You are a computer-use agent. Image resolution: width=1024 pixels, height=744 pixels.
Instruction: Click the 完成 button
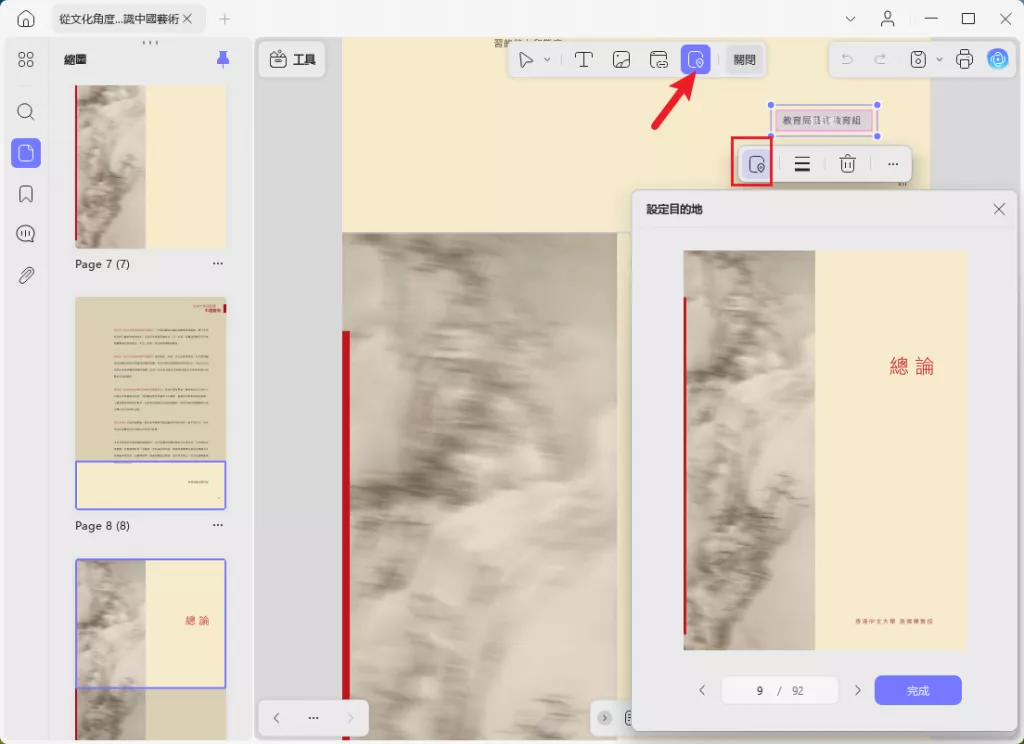918,690
